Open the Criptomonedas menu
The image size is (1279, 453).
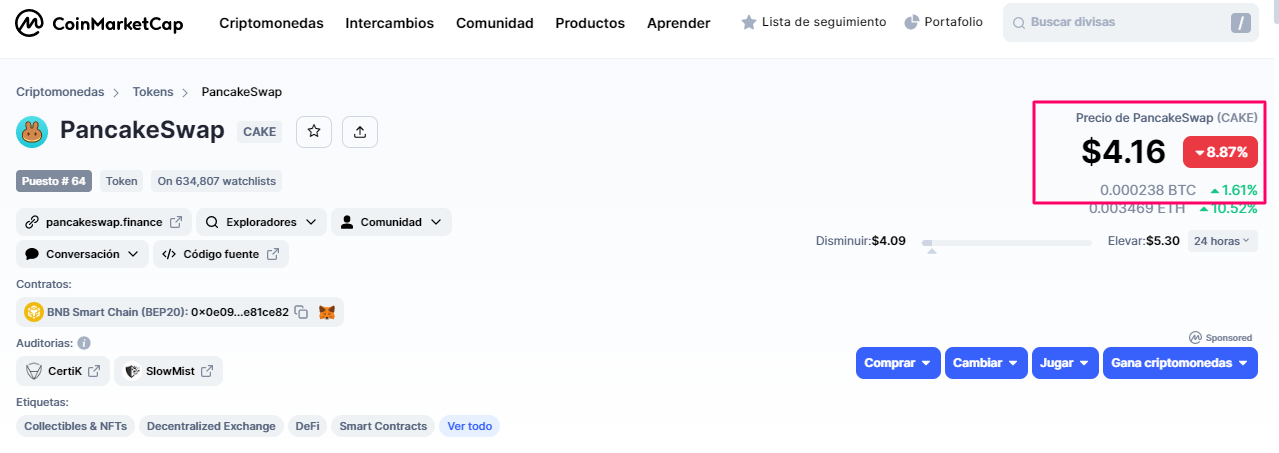(271, 23)
